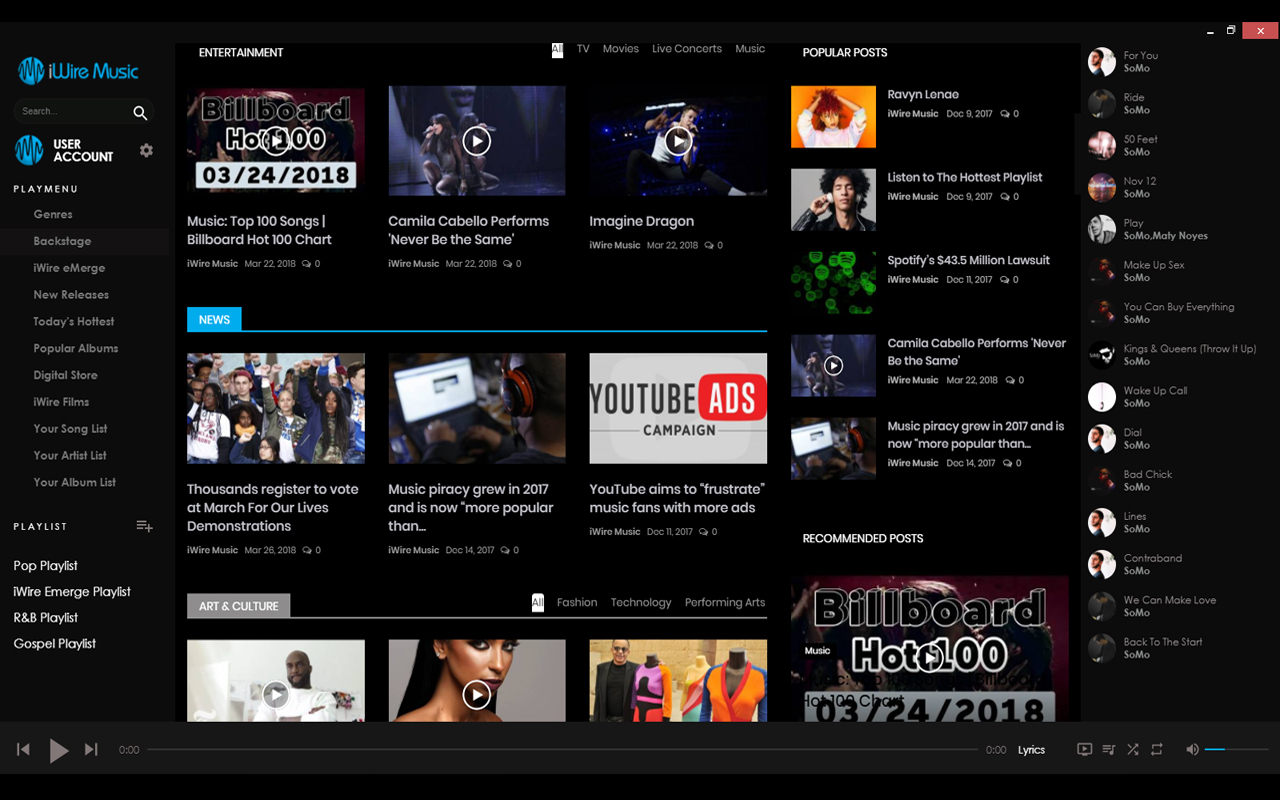Open Your Album List
1280x800 pixels.
pyautogui.click(x=75, y=482)
